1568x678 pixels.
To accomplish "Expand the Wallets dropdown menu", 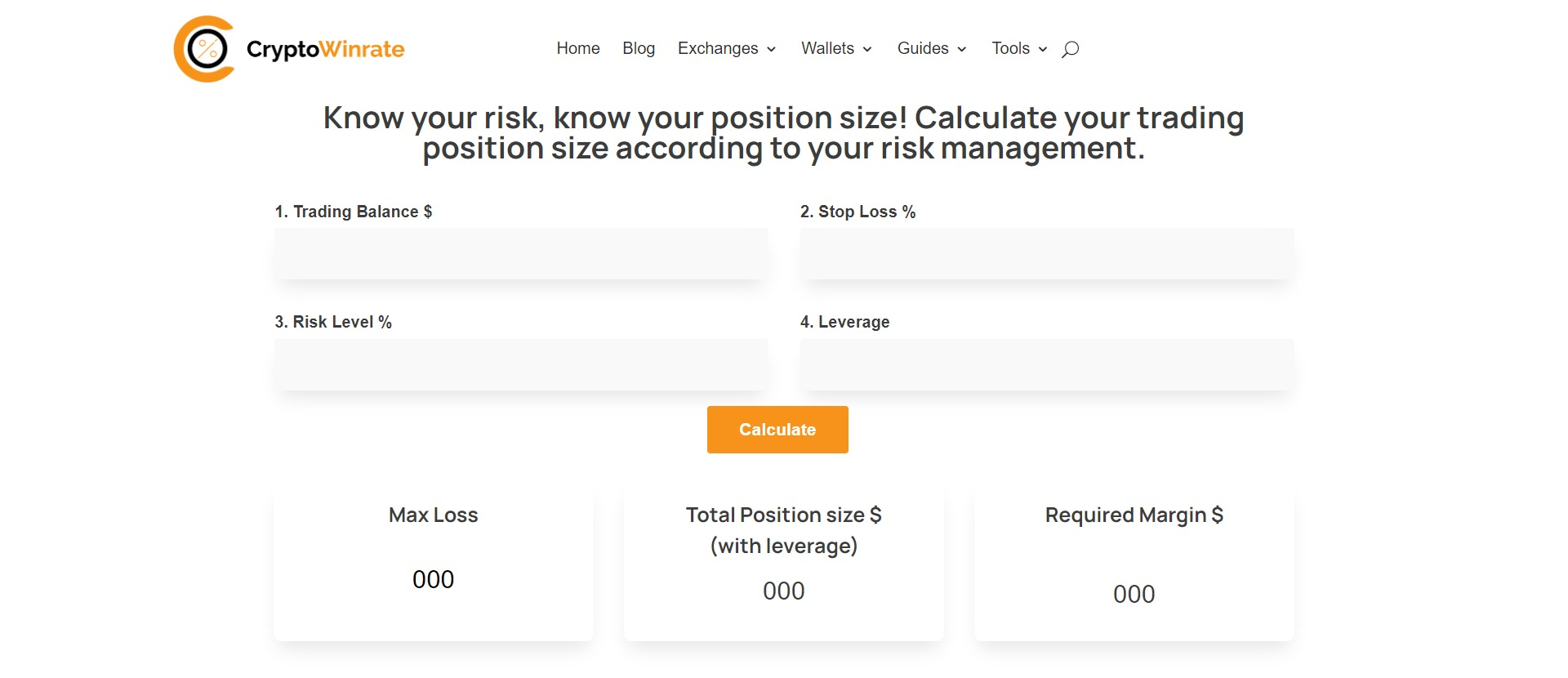I will pyautogui.click(x=836, y=48).
